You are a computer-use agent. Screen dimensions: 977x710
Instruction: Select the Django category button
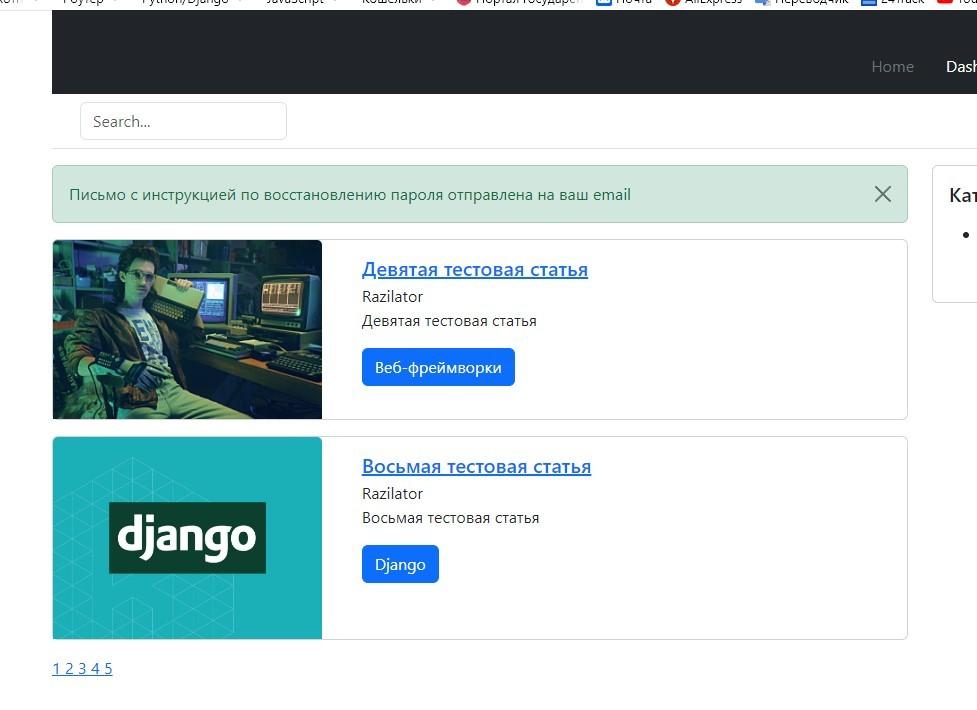(400, 564)
